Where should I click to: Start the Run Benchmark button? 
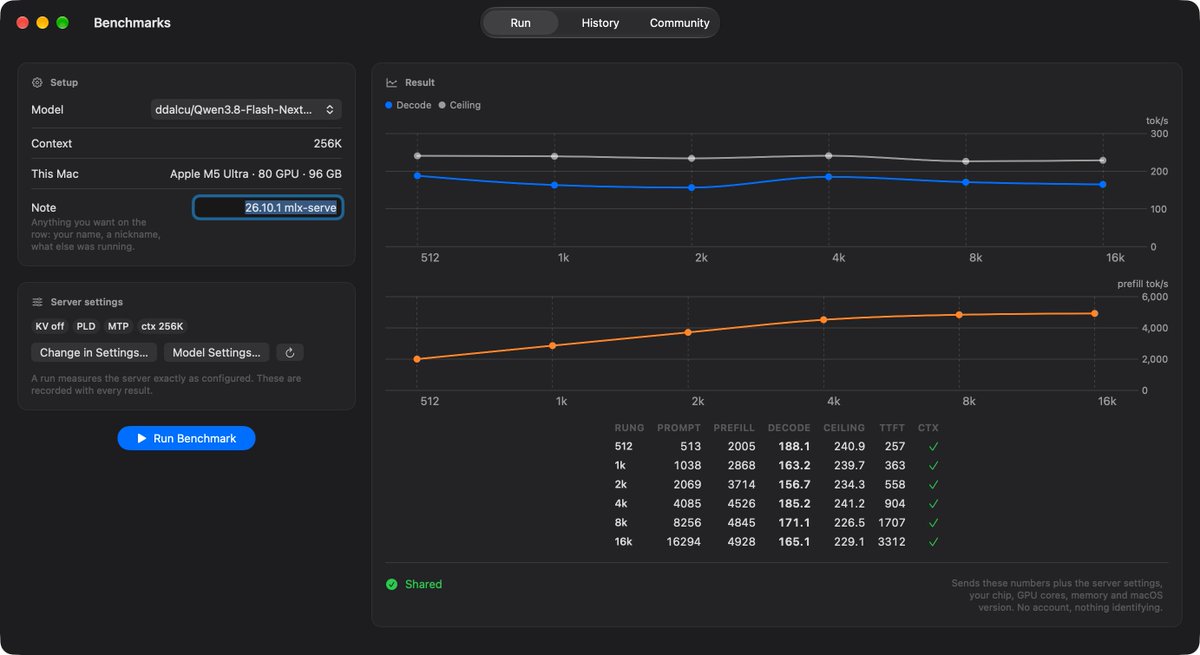pyautogui.click(x=186, y=438)
